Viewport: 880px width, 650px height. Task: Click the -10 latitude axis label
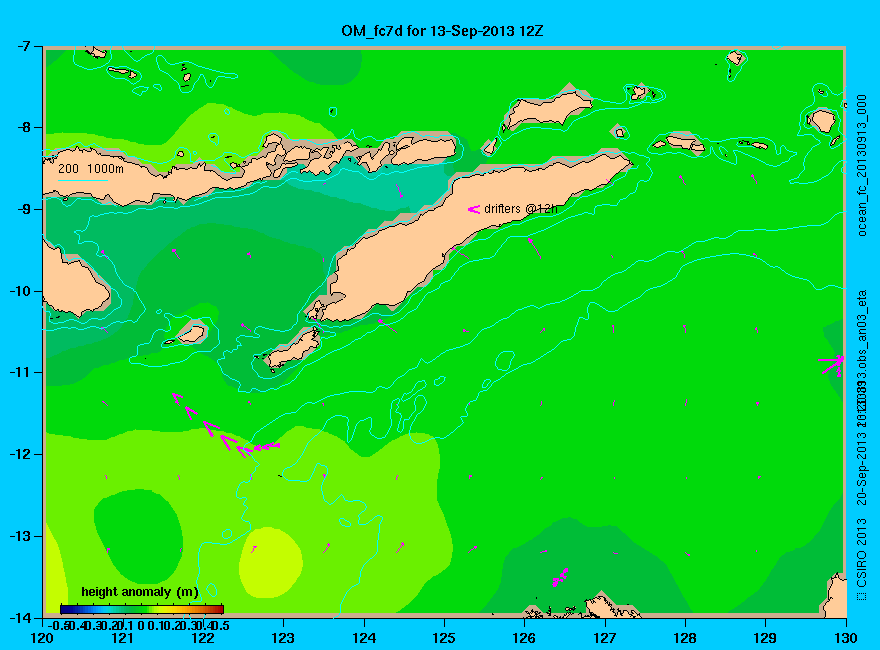20,291
